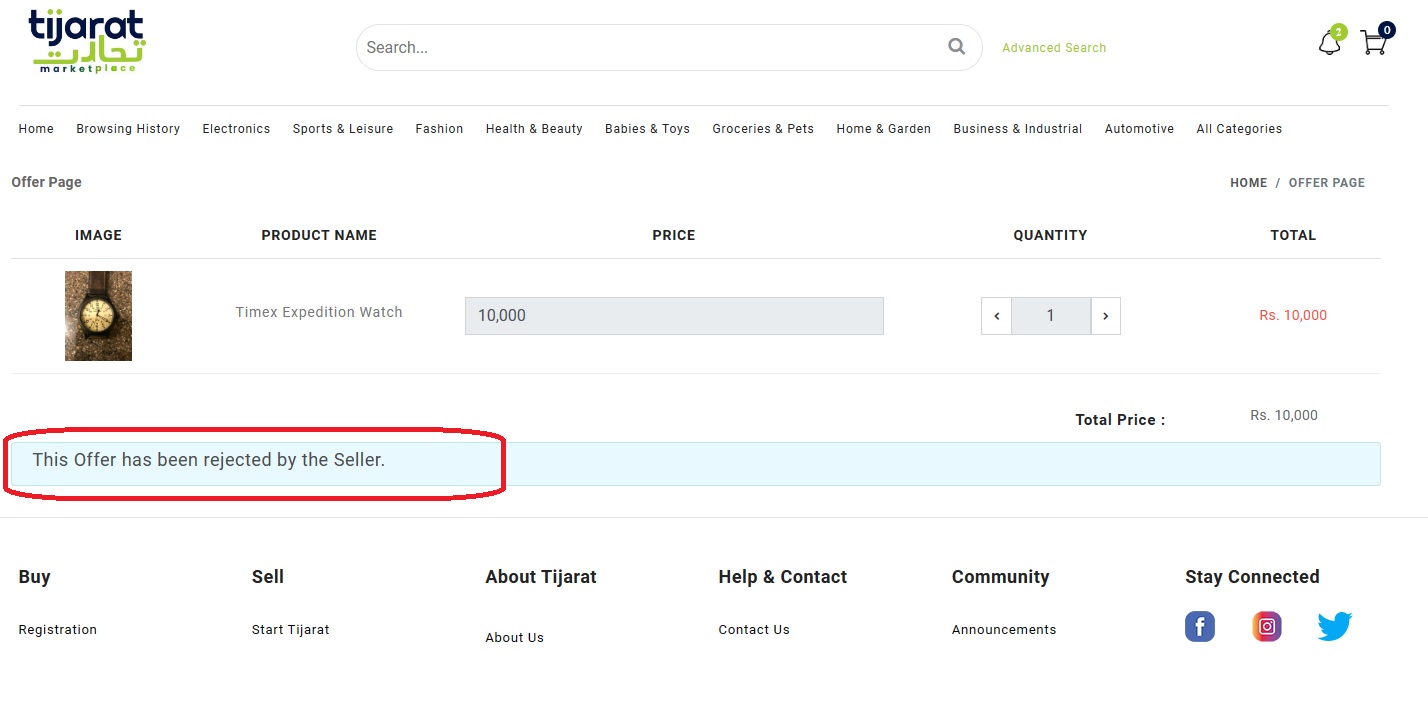Open Tijarat Instagram page icon
Viewport: 1428px width, 701px height.
click(x=1267, y=627)
